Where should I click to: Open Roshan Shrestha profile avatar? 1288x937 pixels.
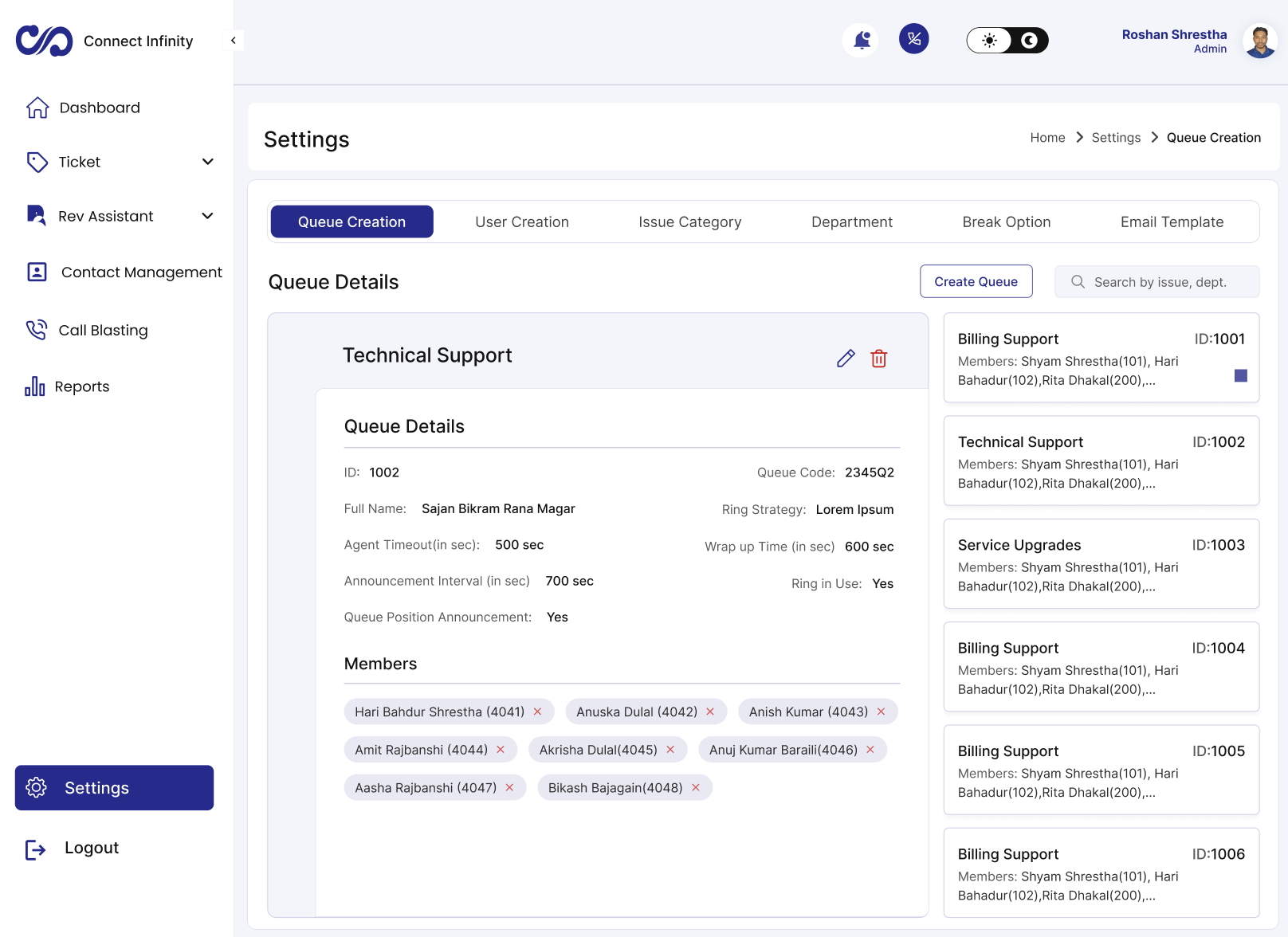1260,41
